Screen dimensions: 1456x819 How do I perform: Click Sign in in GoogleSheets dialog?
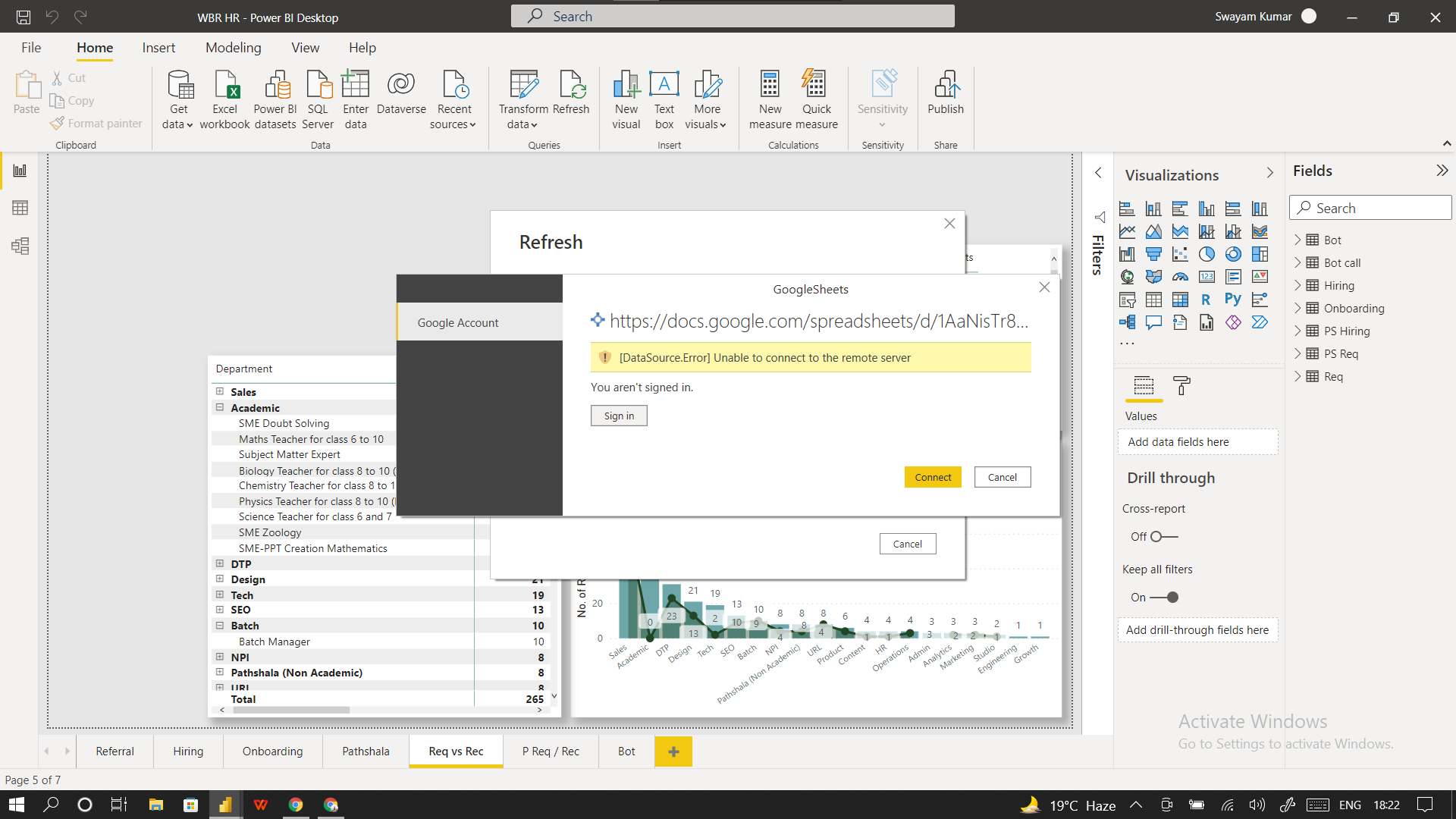click(x=619, y=416)
